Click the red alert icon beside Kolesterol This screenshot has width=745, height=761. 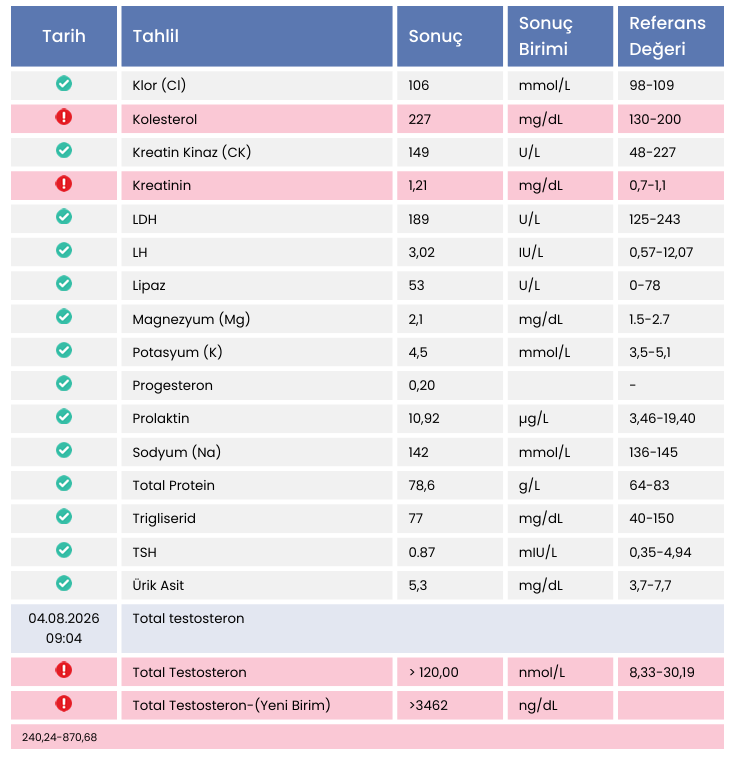(64, 117)
